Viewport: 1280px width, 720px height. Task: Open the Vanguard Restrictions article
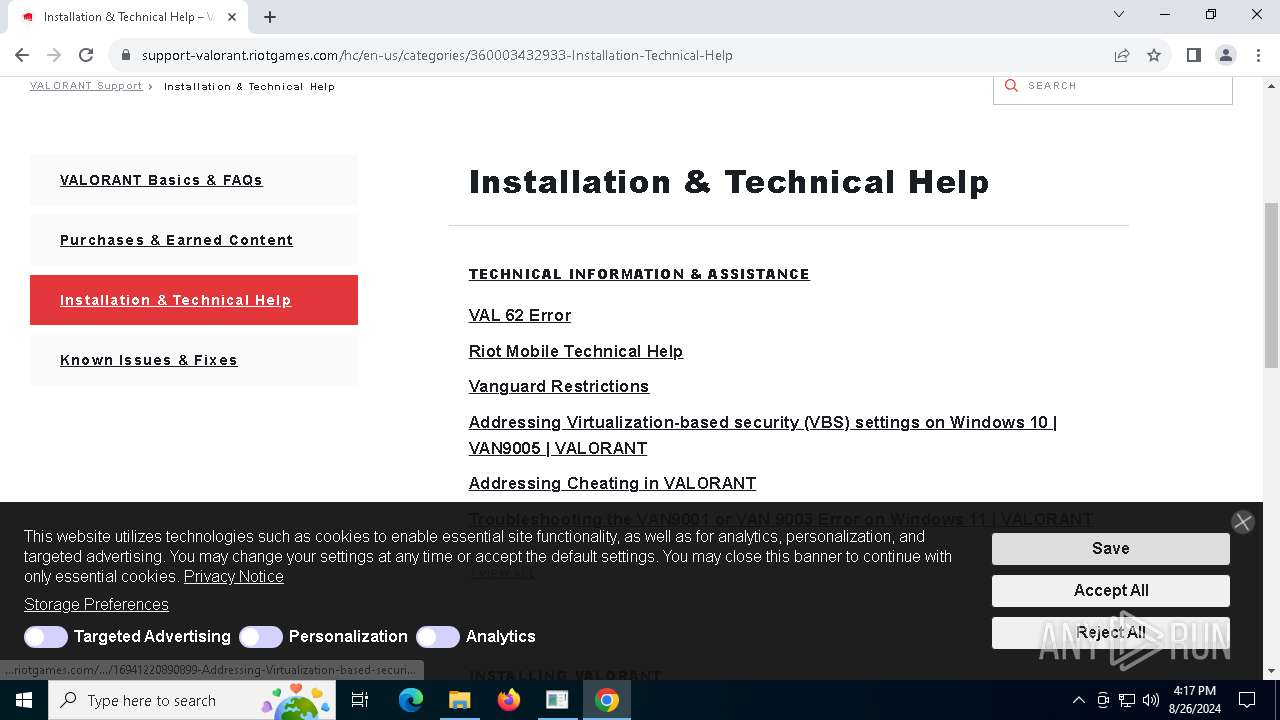[559, 386]
